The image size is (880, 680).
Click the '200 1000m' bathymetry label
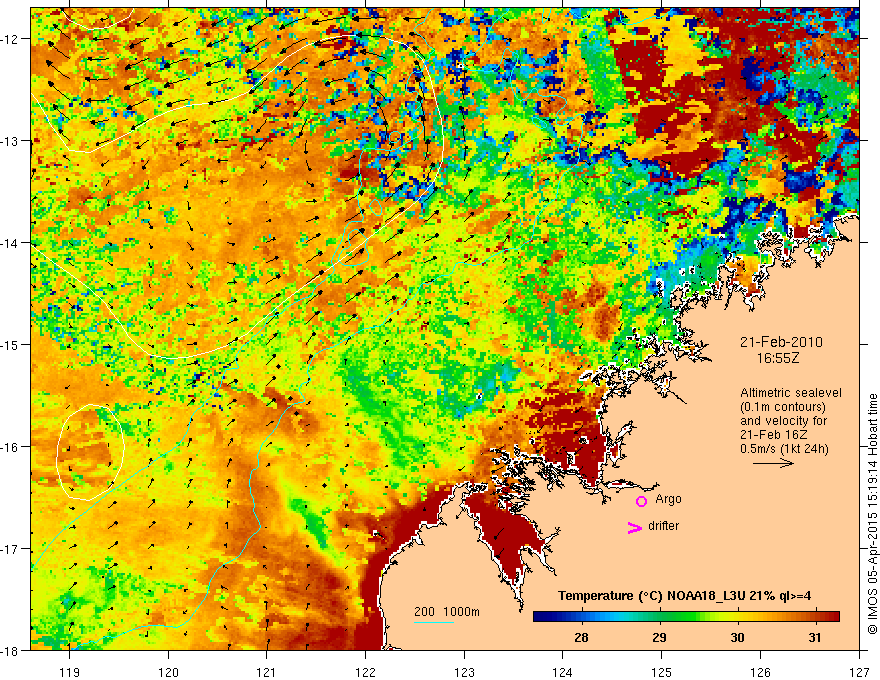click(447, 612)
